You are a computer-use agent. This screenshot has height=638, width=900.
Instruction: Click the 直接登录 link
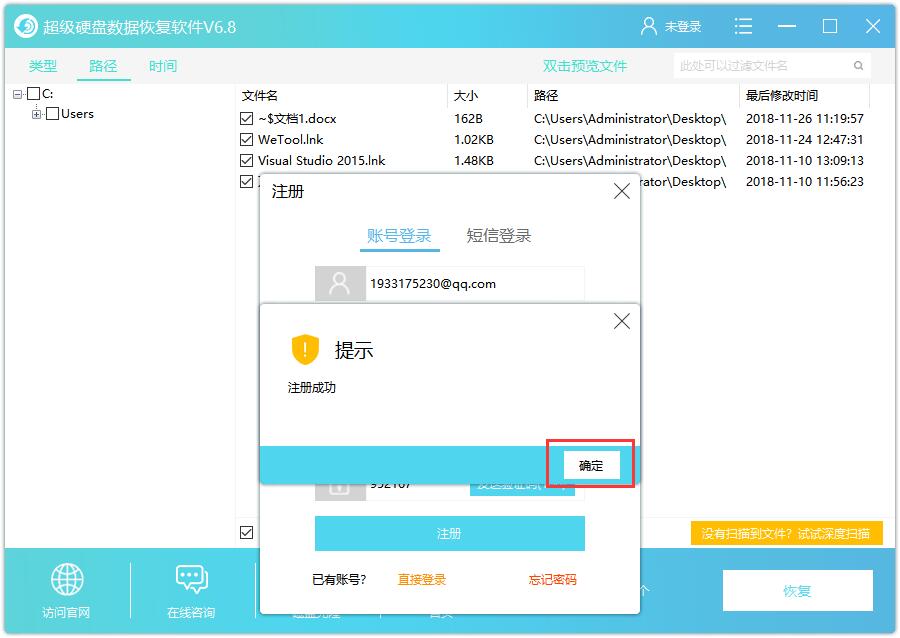[421, 580]
